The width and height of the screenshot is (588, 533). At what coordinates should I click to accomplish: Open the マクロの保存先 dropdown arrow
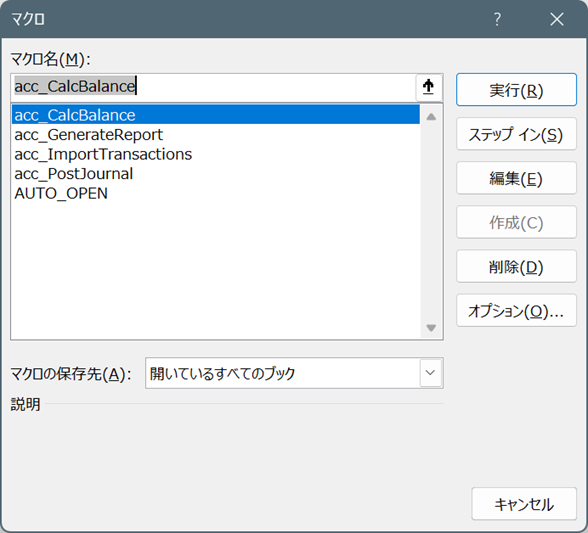point(430,373)
